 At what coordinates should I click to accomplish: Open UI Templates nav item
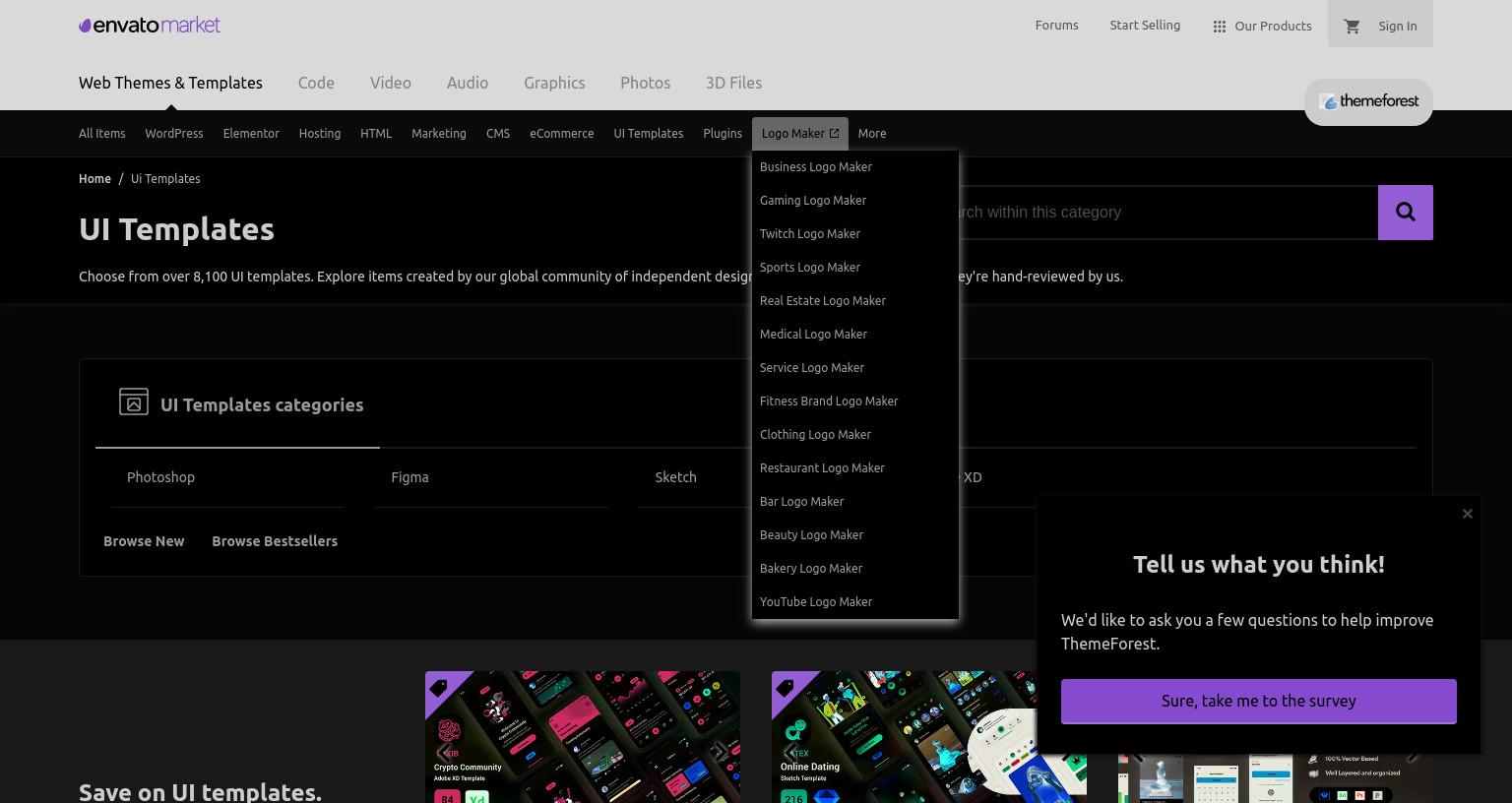649,133
